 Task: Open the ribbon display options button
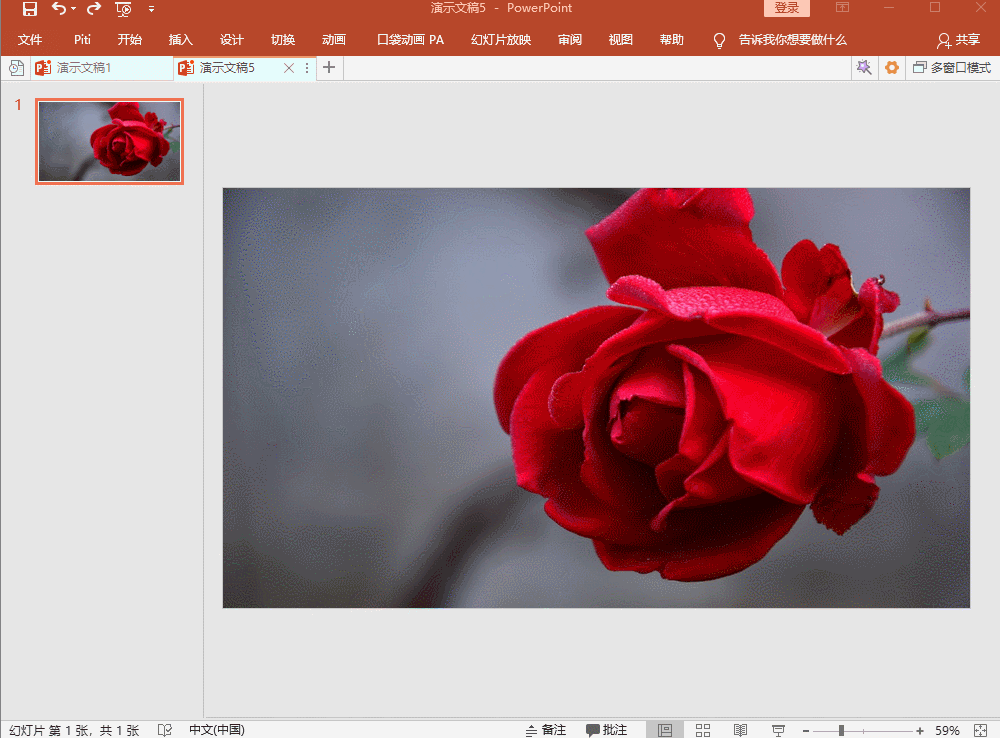pos(843,8)
